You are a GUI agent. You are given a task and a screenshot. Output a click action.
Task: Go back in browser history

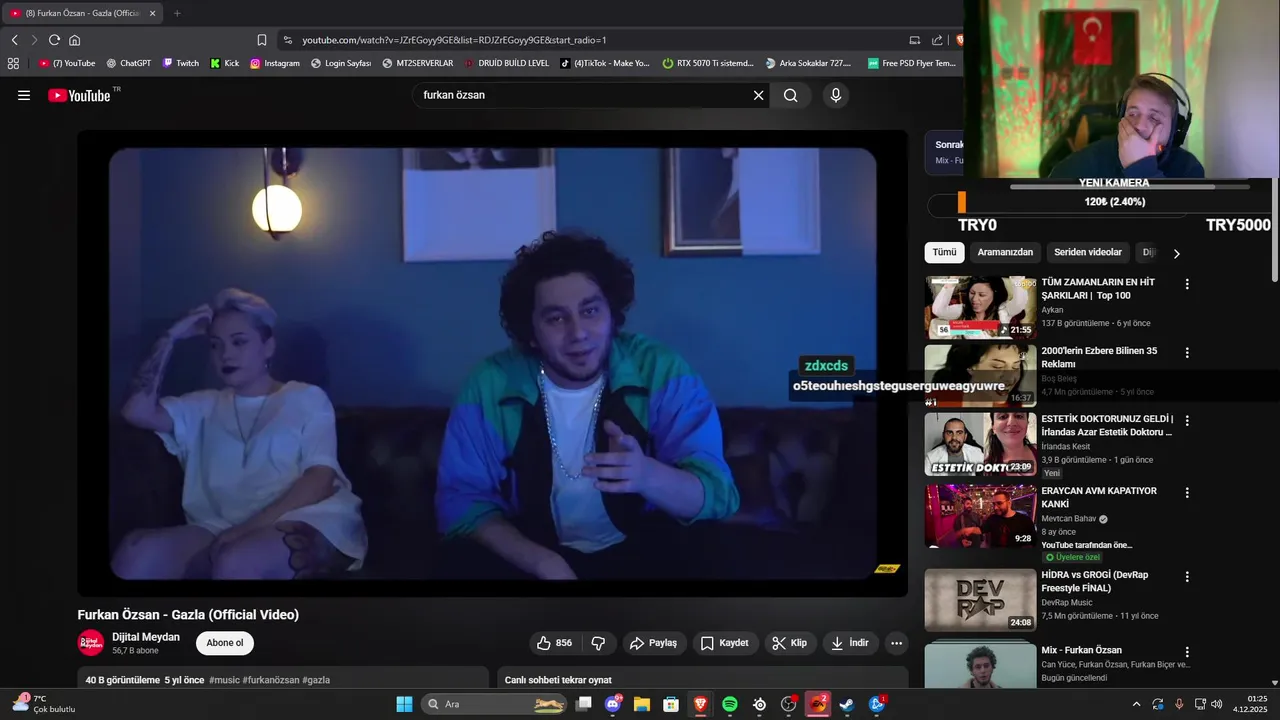coord(14,40)
